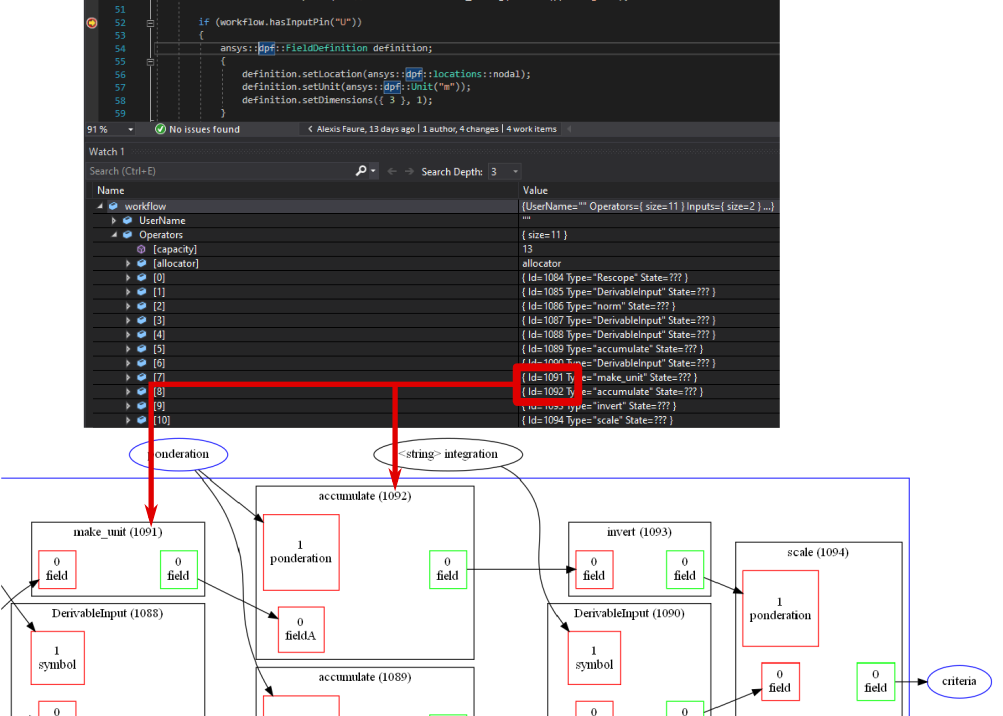Collapse the workflow watch entry
Screen dimensions: 1003x716
coord(100,206)
